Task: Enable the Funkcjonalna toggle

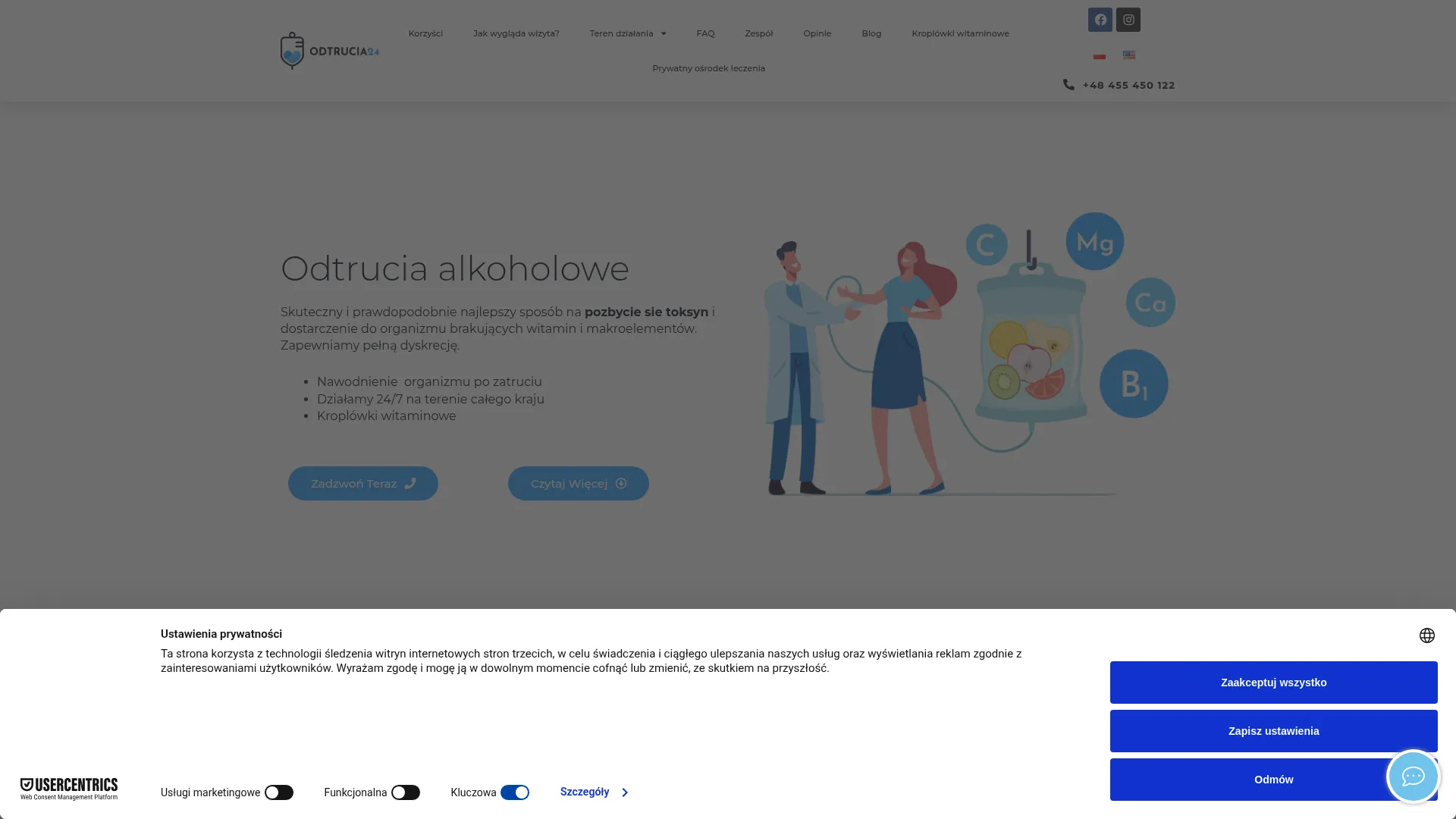Action: click(406, 792)
